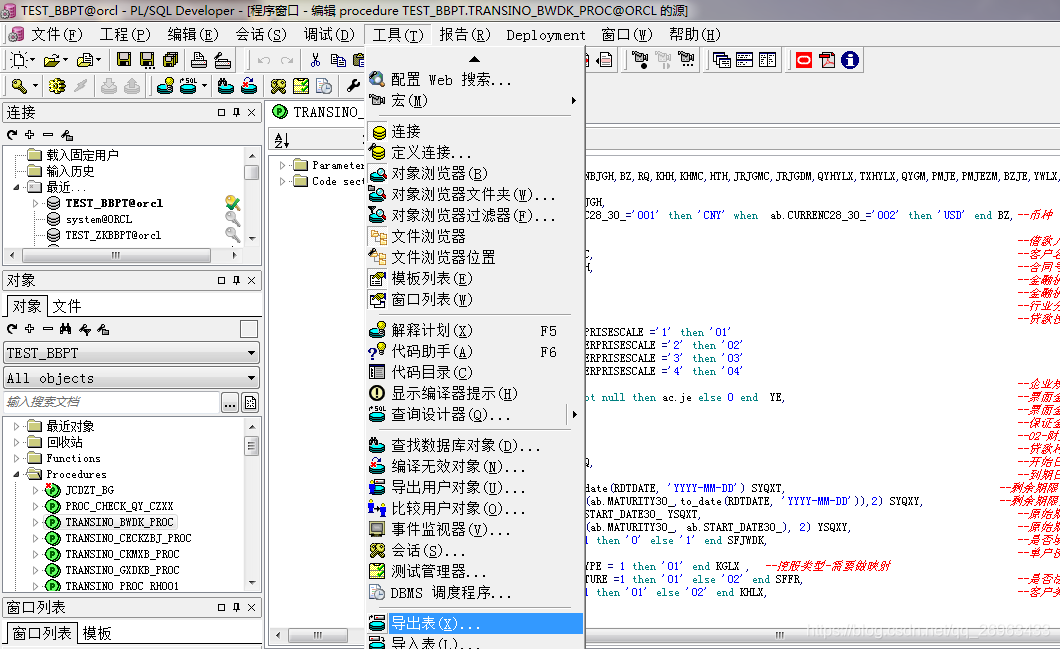Click the blue information icon
Screen dimensions: 1060x649
pos(850,60)
